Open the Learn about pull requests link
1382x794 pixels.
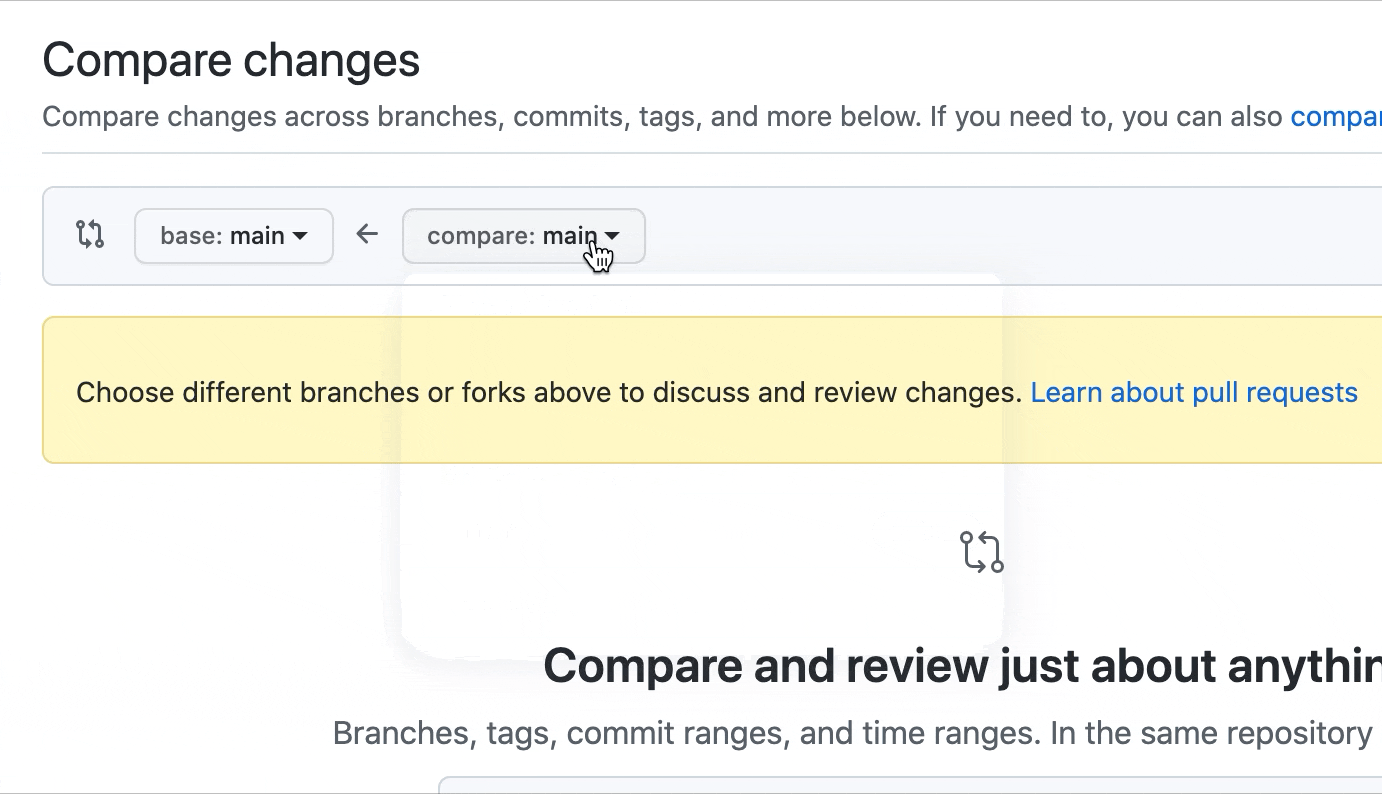(x=1194, y=392)
